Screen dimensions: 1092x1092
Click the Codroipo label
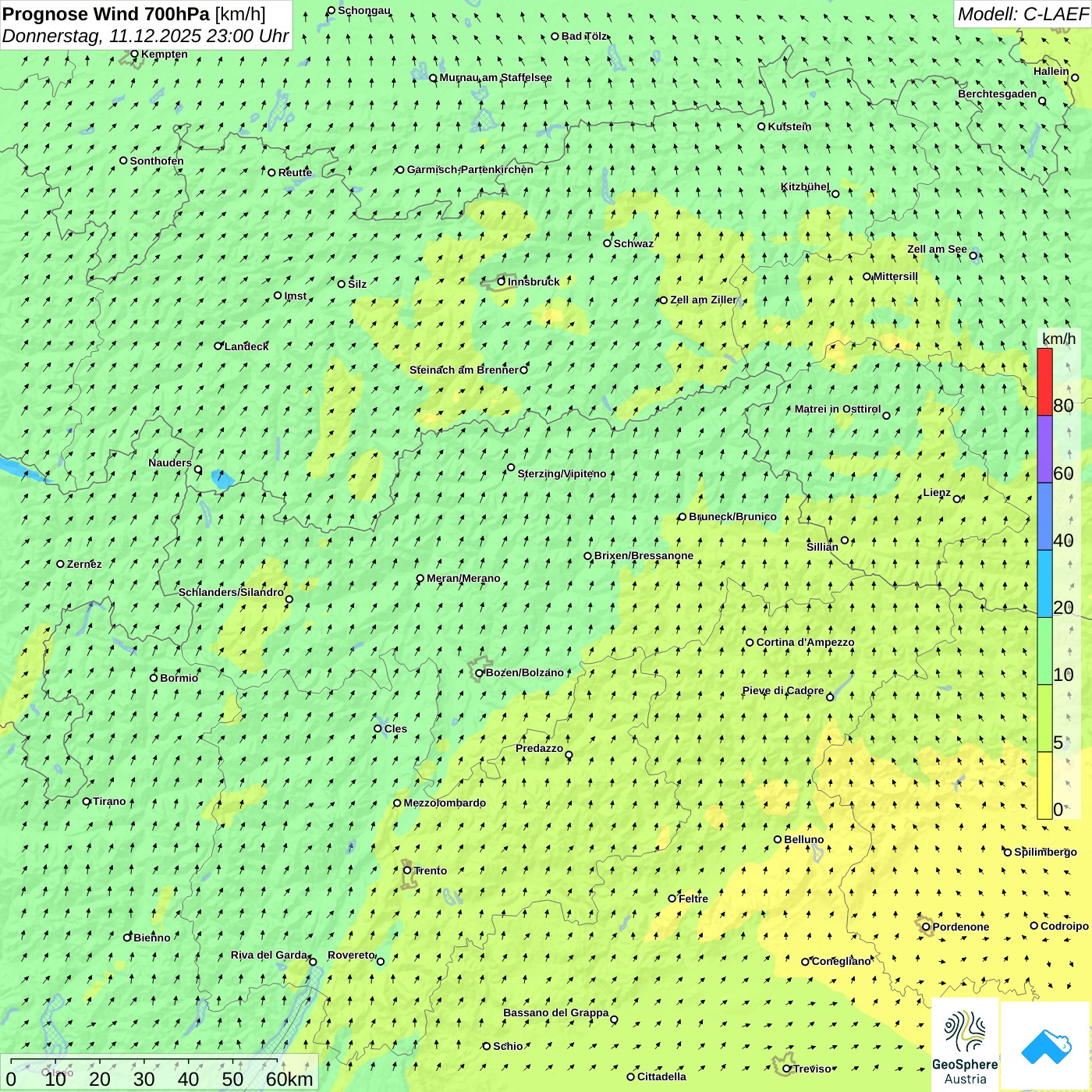(1064, 926)
